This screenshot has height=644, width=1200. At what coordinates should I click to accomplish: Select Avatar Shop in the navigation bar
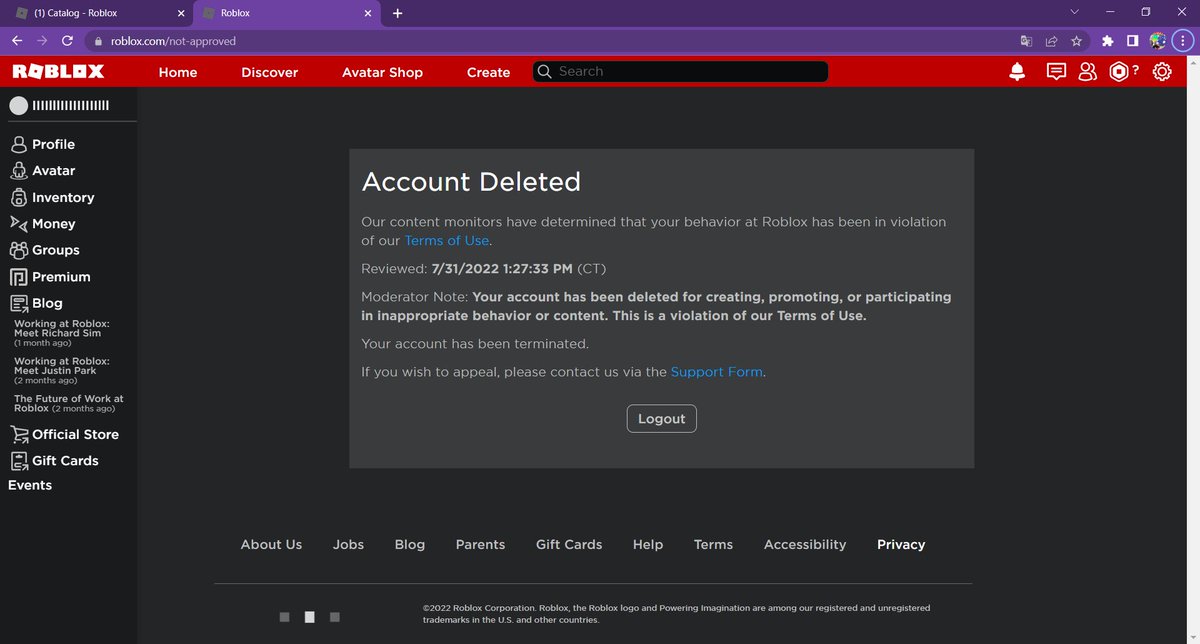(x=382, y=72)
